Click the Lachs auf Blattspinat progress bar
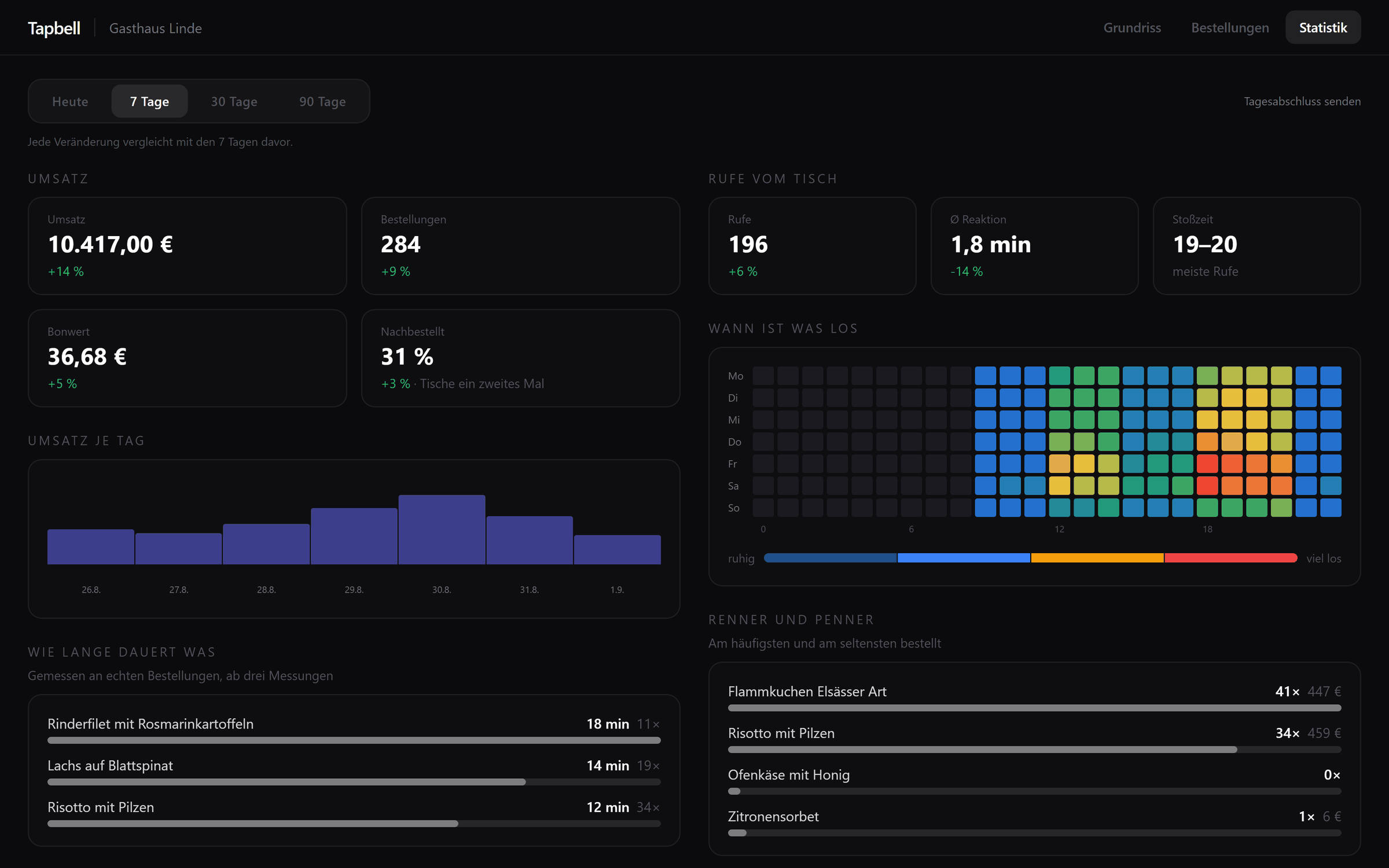 pos(354,782)
